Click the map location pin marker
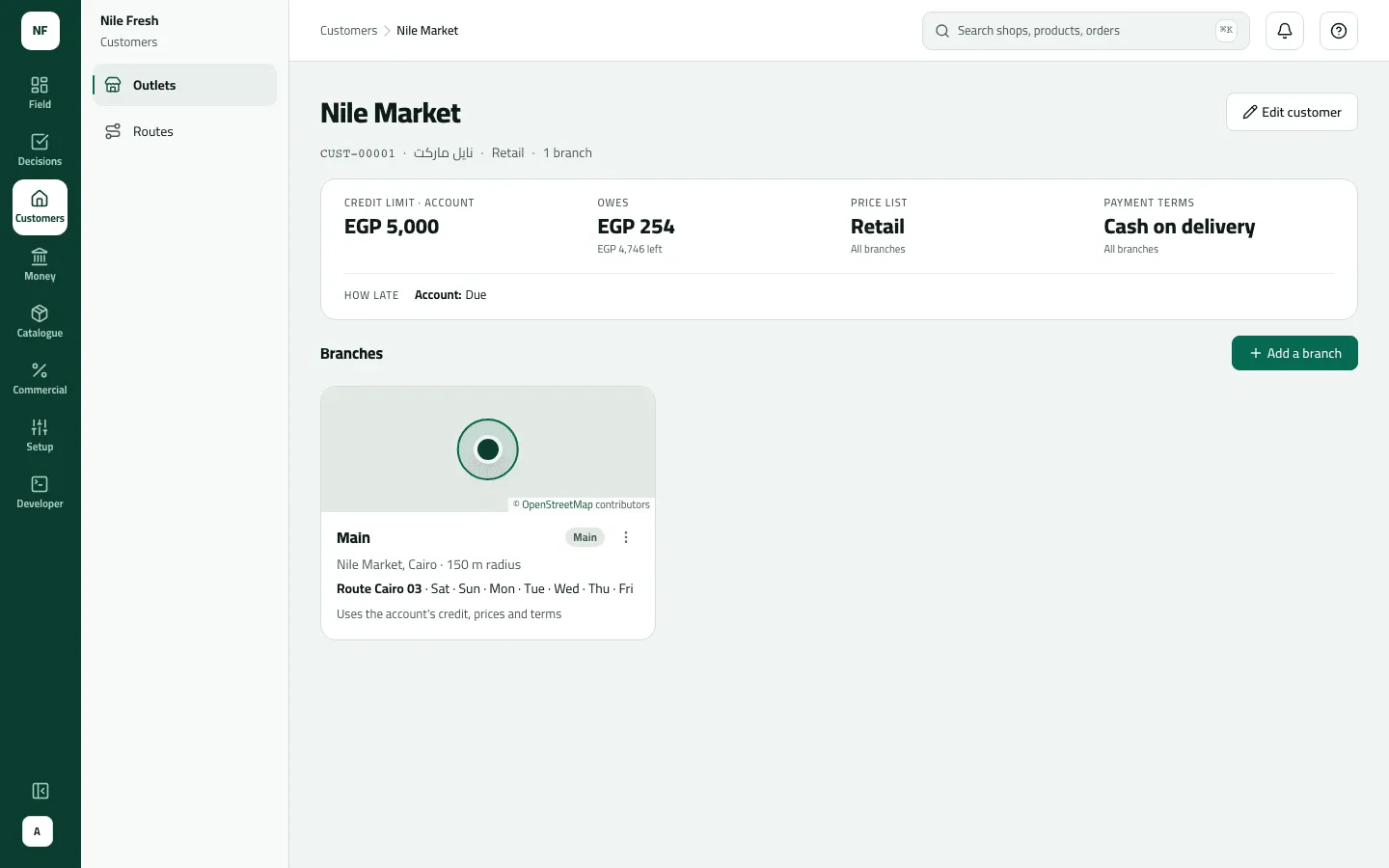This screenshot has width=1389, height=868. [x=488, y=449]
